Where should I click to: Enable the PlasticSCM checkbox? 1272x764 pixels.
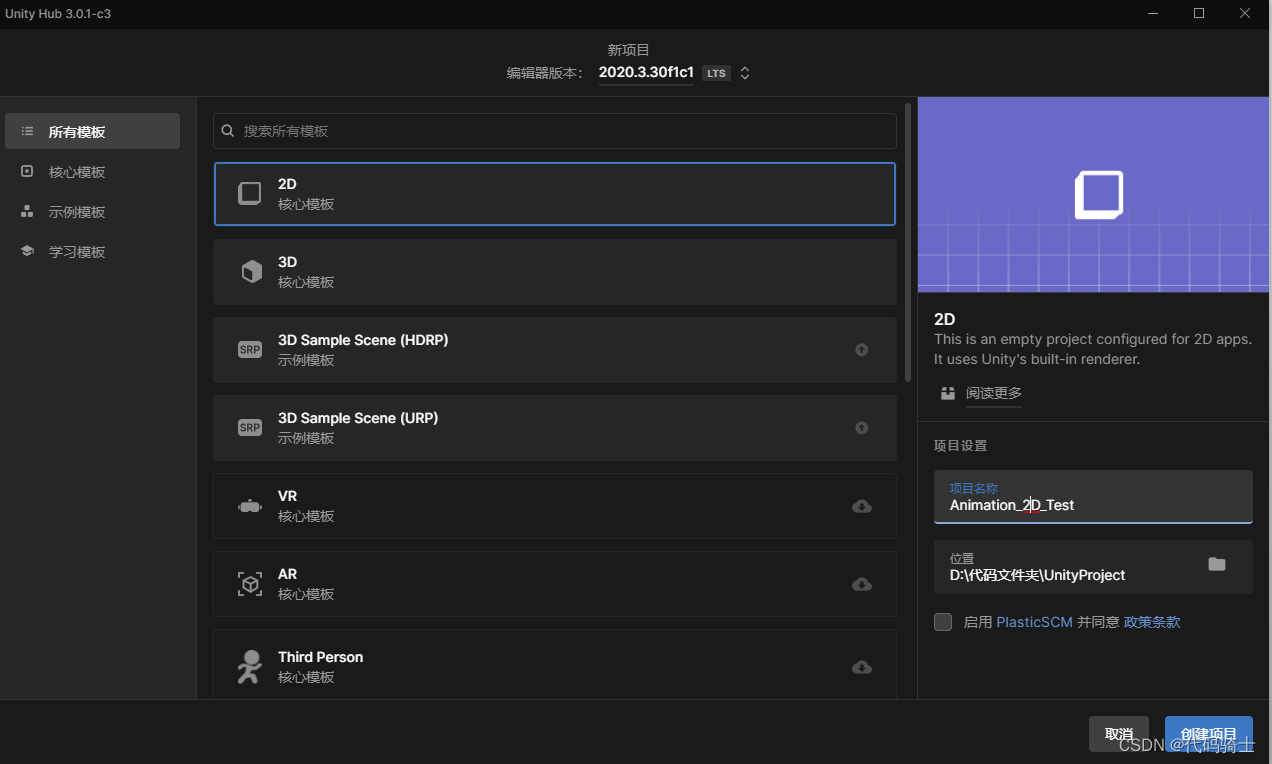point(943,622)
